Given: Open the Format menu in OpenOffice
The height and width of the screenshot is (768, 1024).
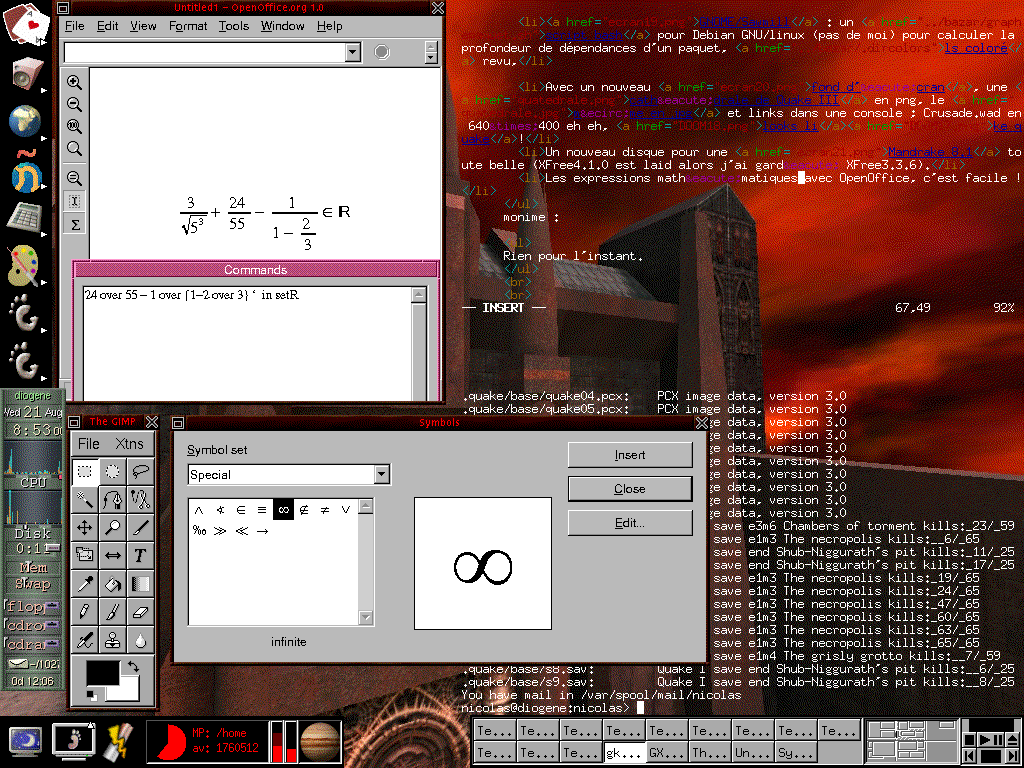Looking at the screenshot, I should pyautogui.click(x=188, y=26).
